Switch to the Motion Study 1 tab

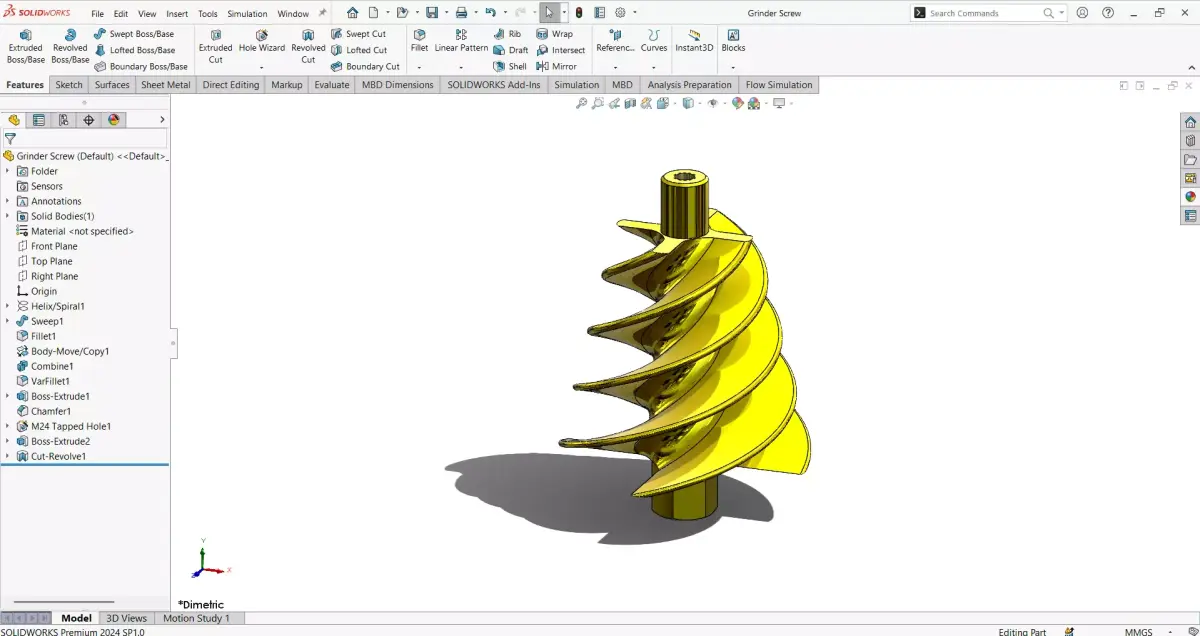pyautogui.click(x=198, y=618)
